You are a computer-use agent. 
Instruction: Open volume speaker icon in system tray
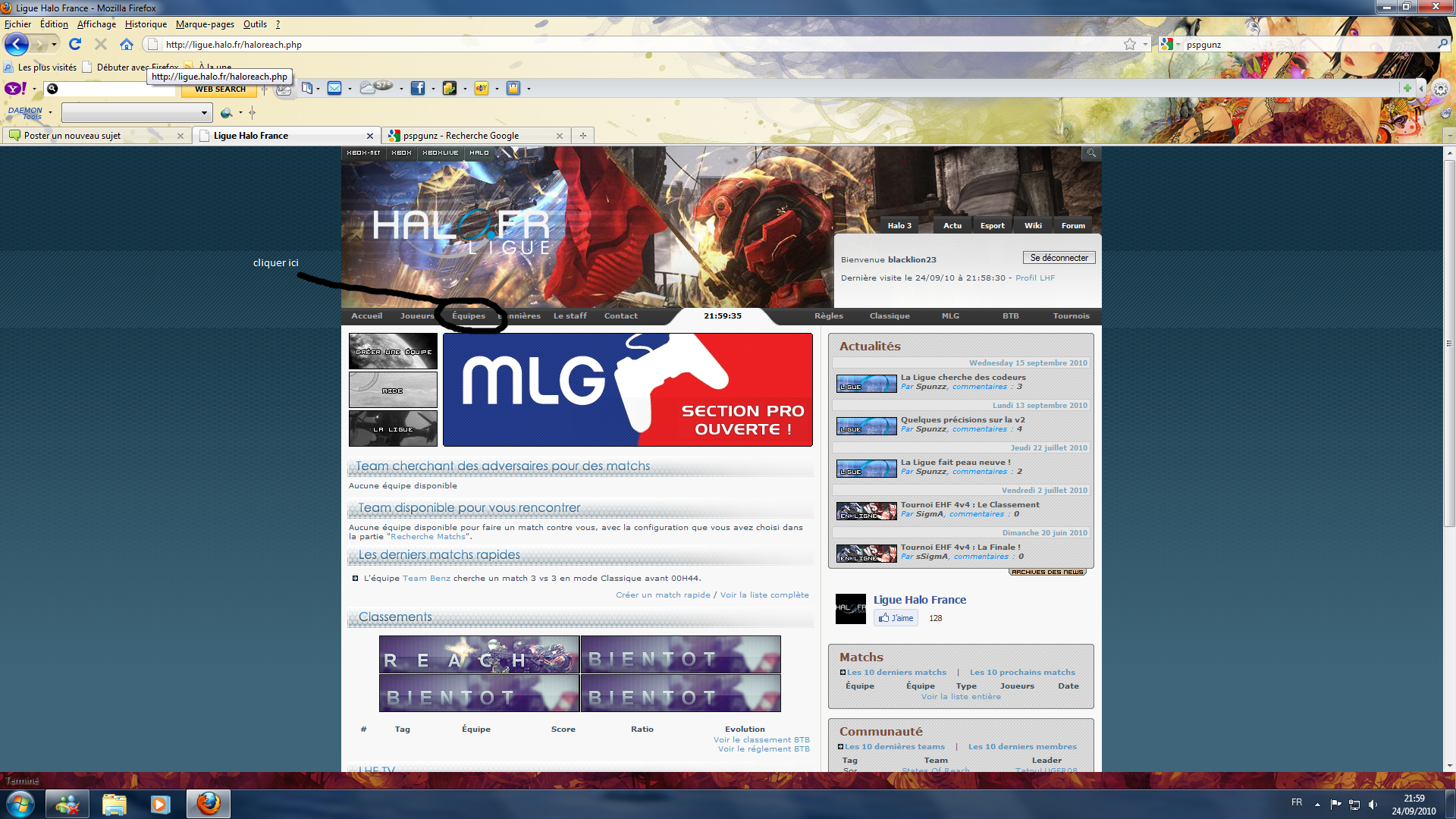pos(1373,805)
